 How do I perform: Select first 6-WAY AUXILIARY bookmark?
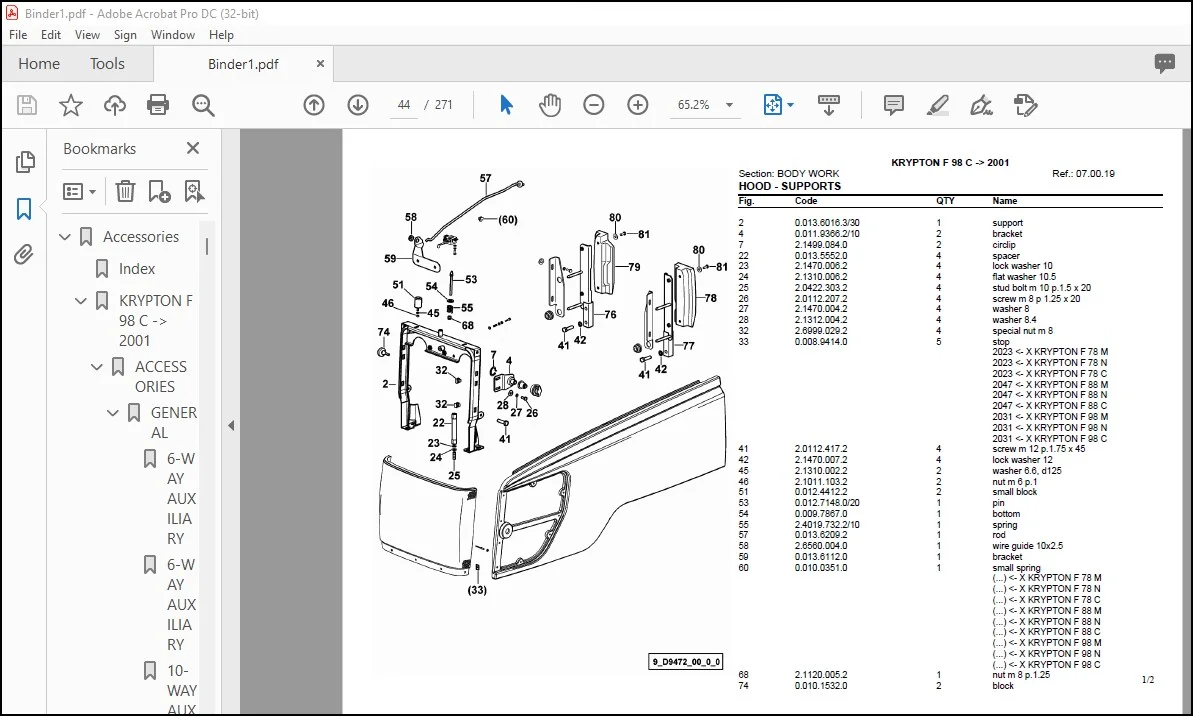pos(181,498)
